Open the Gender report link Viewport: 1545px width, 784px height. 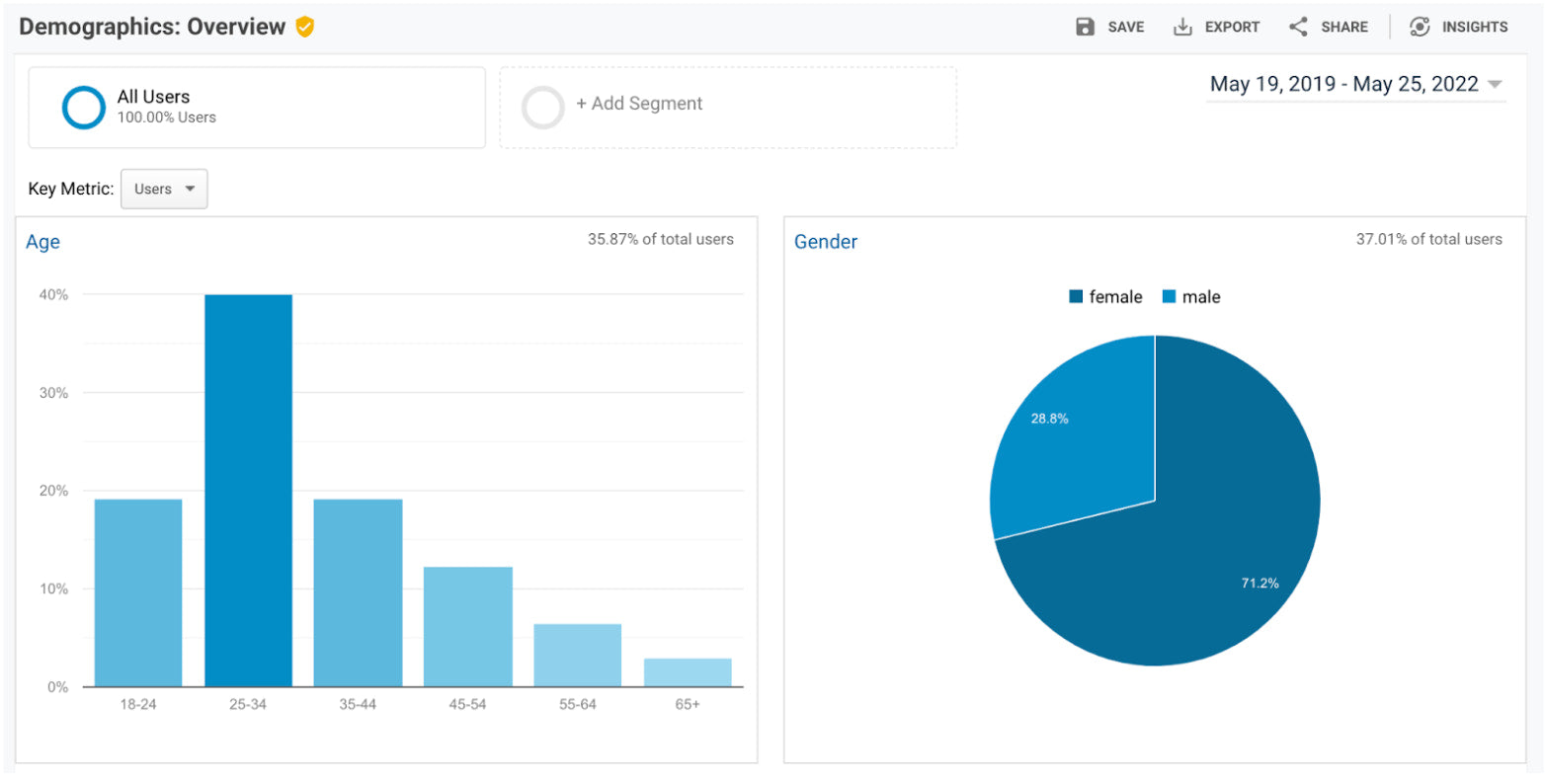tap(826, 242)
